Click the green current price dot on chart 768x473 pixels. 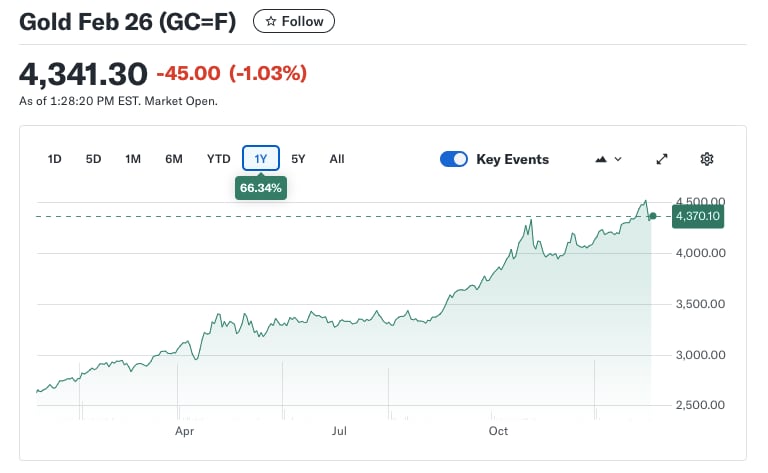click(x=653, y=216)
